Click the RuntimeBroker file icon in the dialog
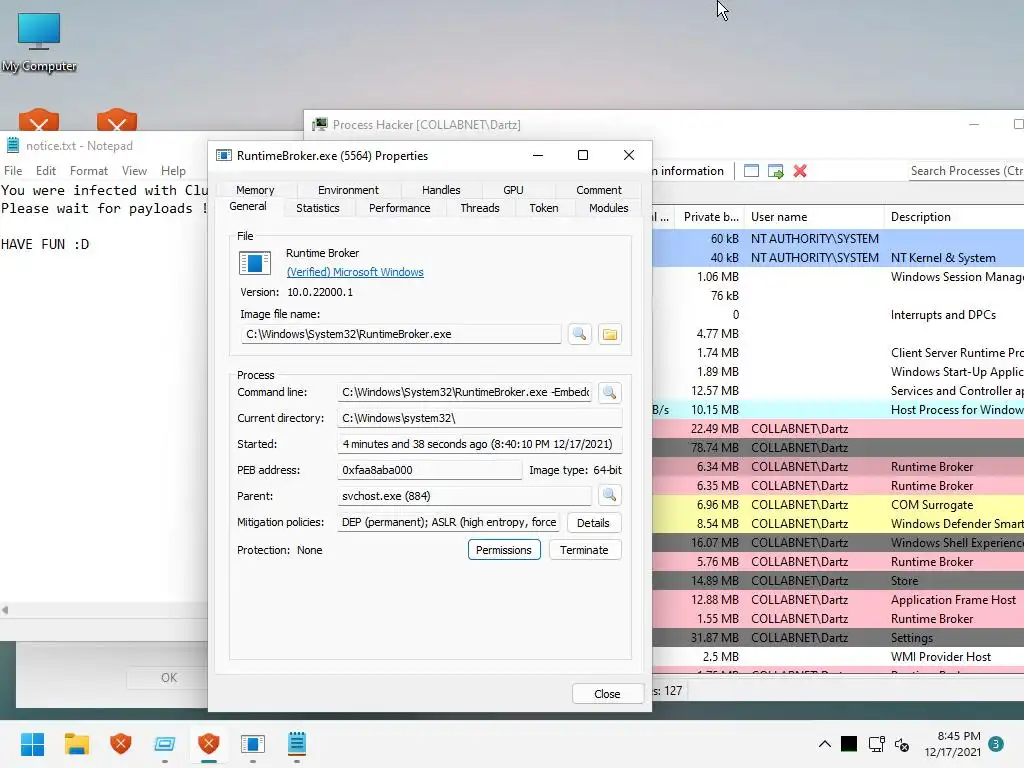 click(255, 263)
